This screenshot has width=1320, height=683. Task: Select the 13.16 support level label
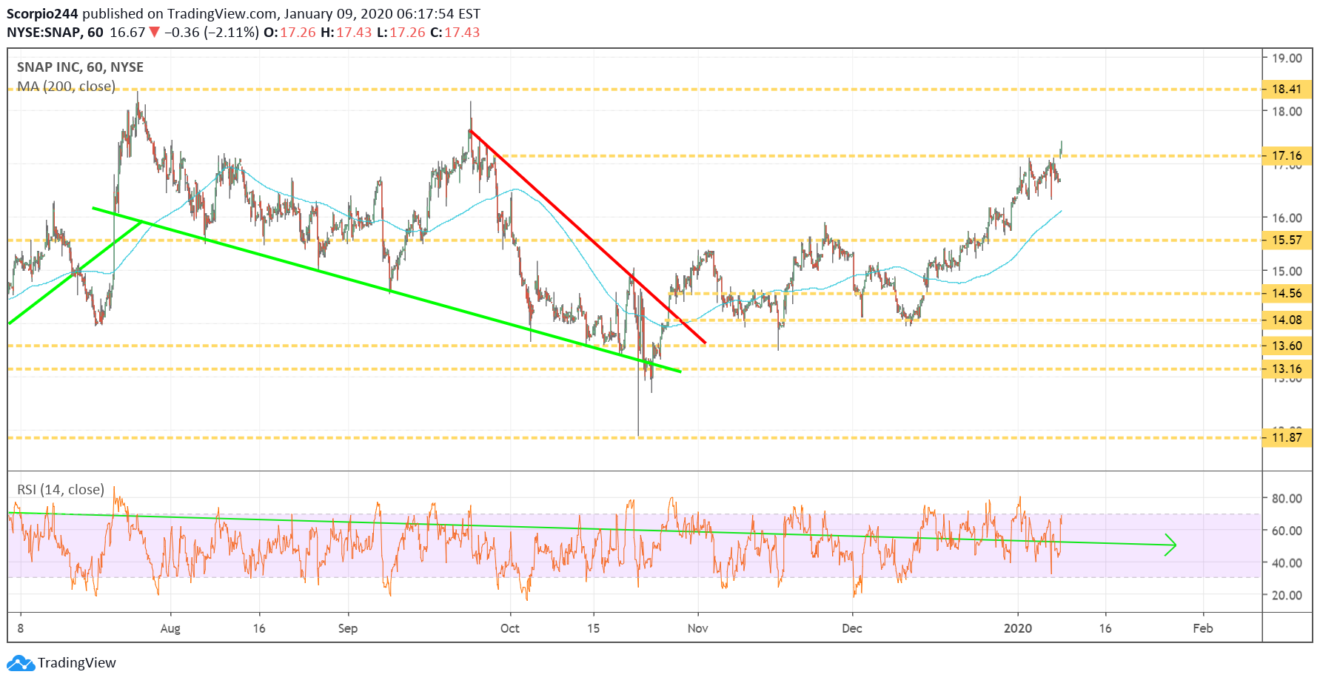(x=1284, y=370)
